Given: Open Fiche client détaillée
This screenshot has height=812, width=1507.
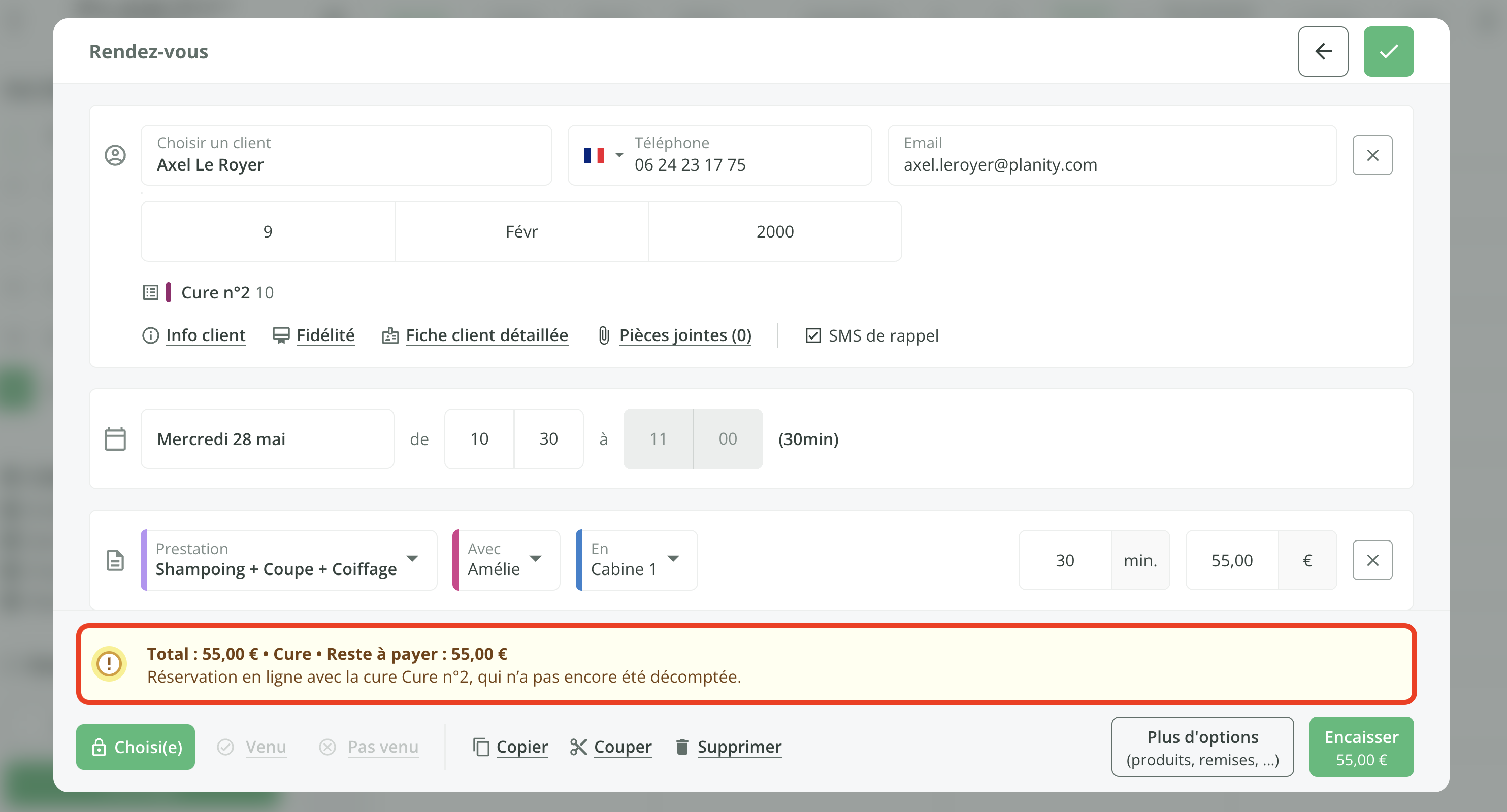Looking at the screenshot, I should (x=486, y=335).
